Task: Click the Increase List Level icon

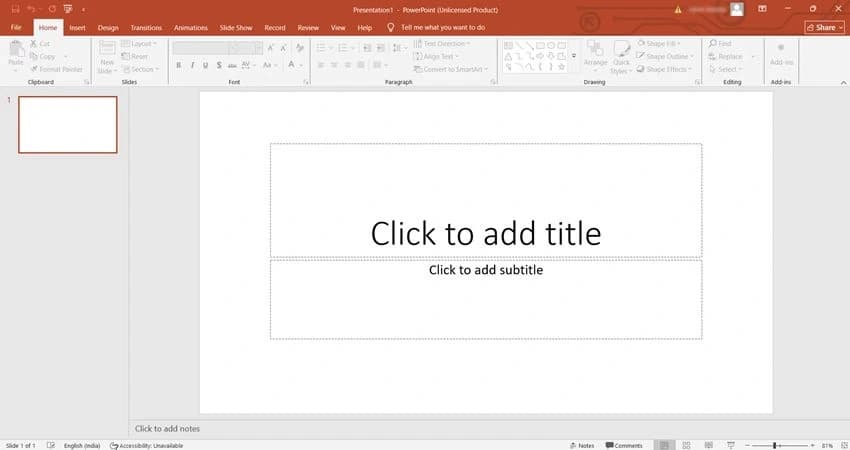Action: (381, 48)
